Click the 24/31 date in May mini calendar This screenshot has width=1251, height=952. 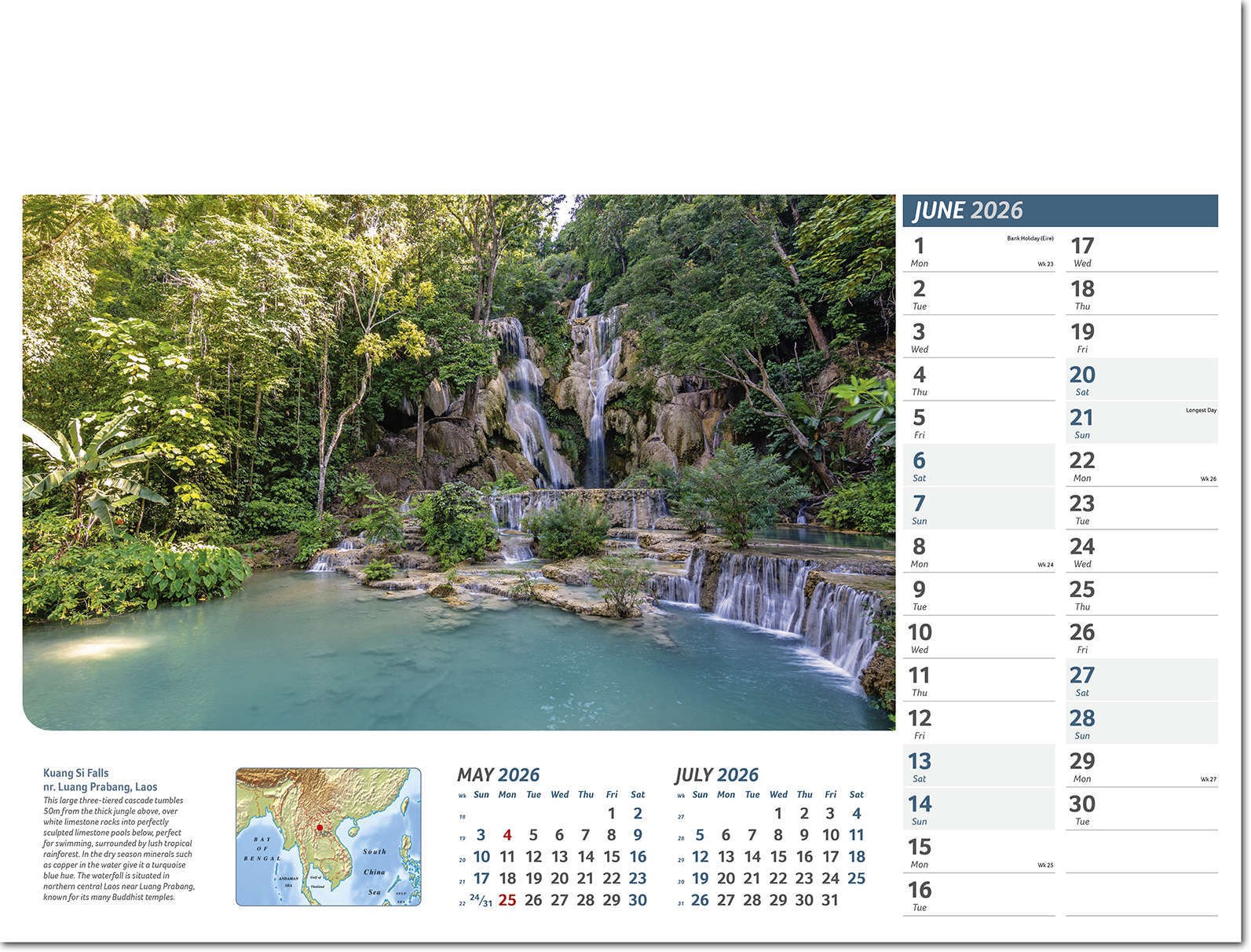[481, 900]
